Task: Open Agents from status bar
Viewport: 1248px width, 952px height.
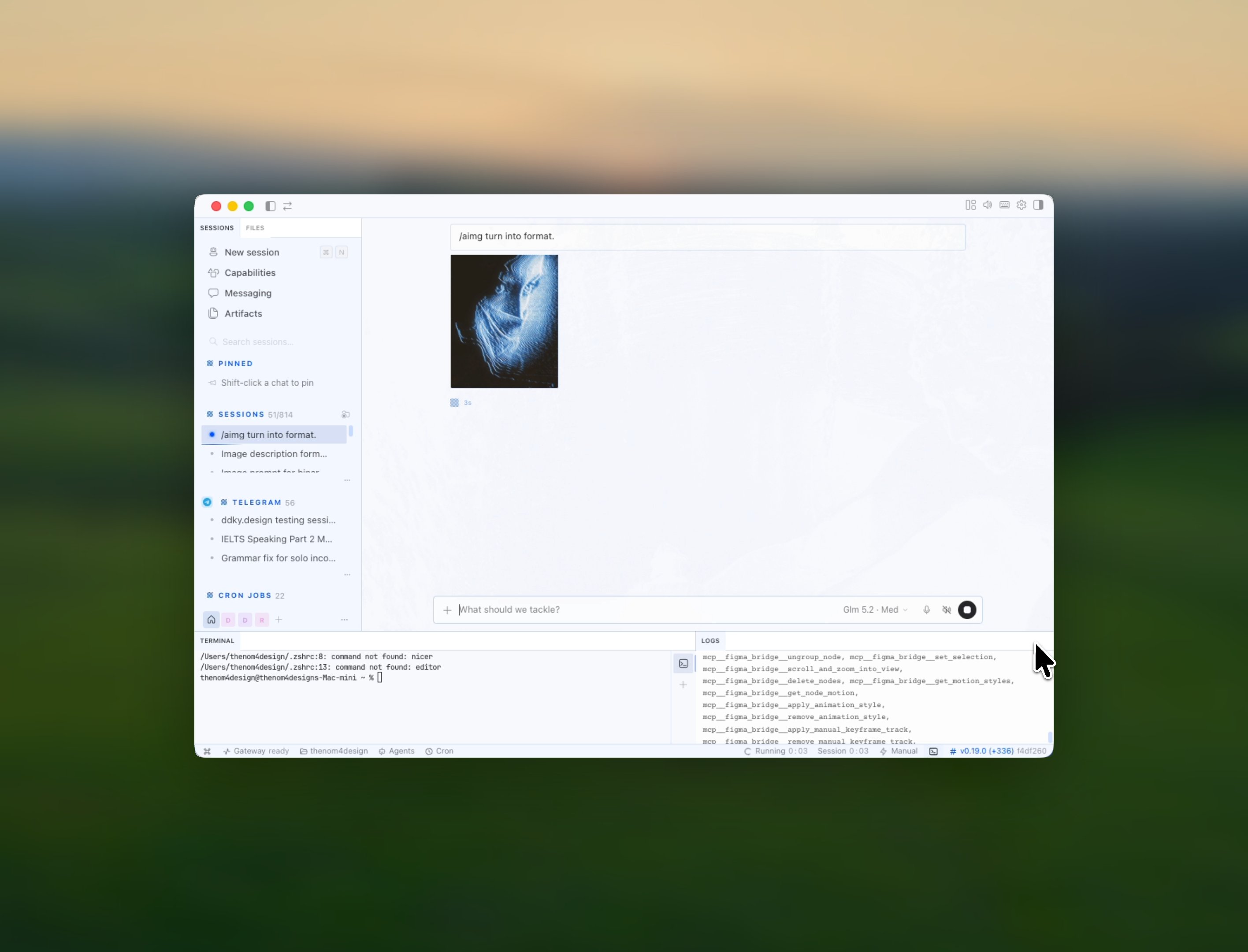Action: (x=397, y=751)
